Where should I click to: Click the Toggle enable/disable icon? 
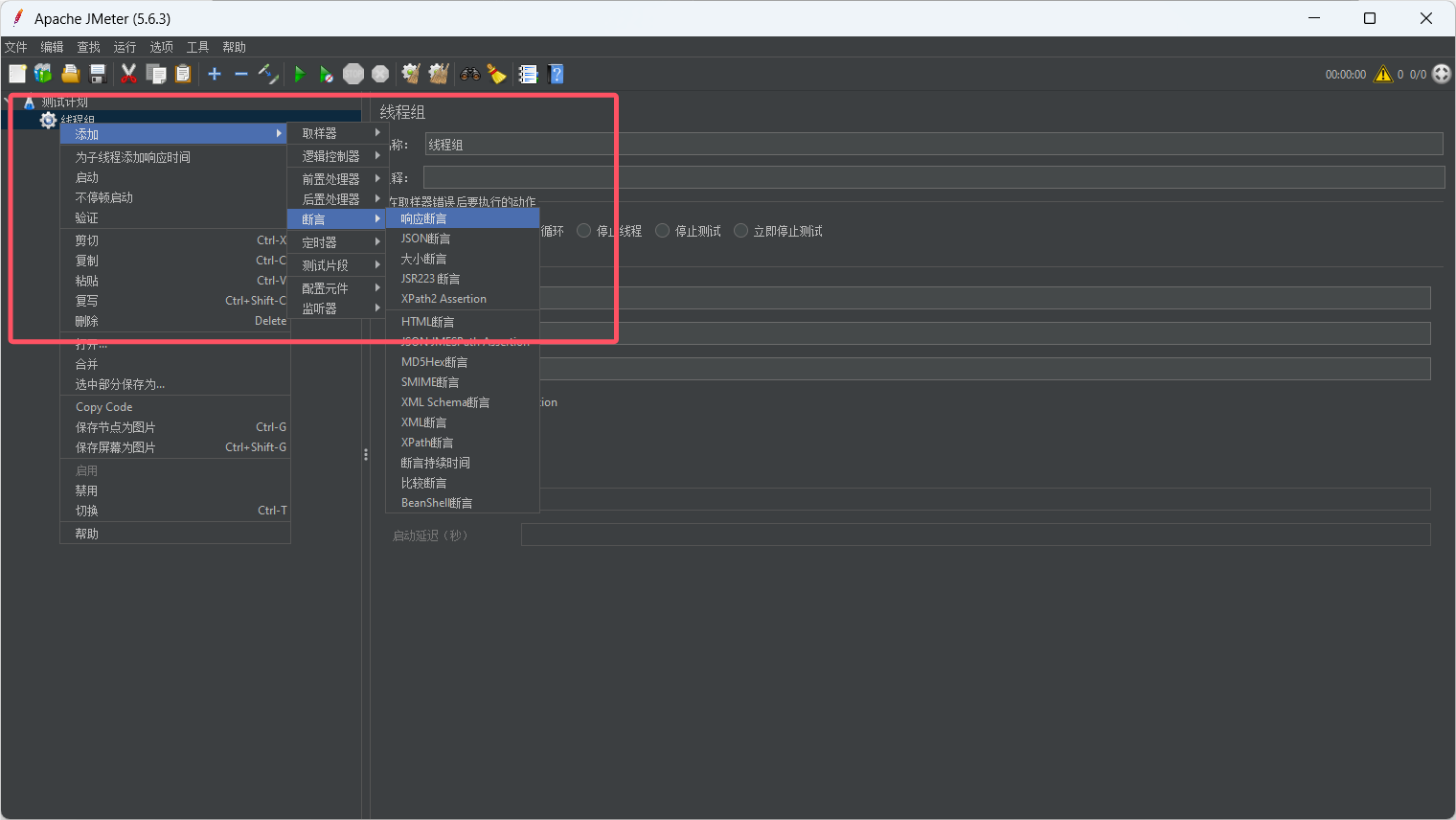pyautogui.click(x=268, y=74)
